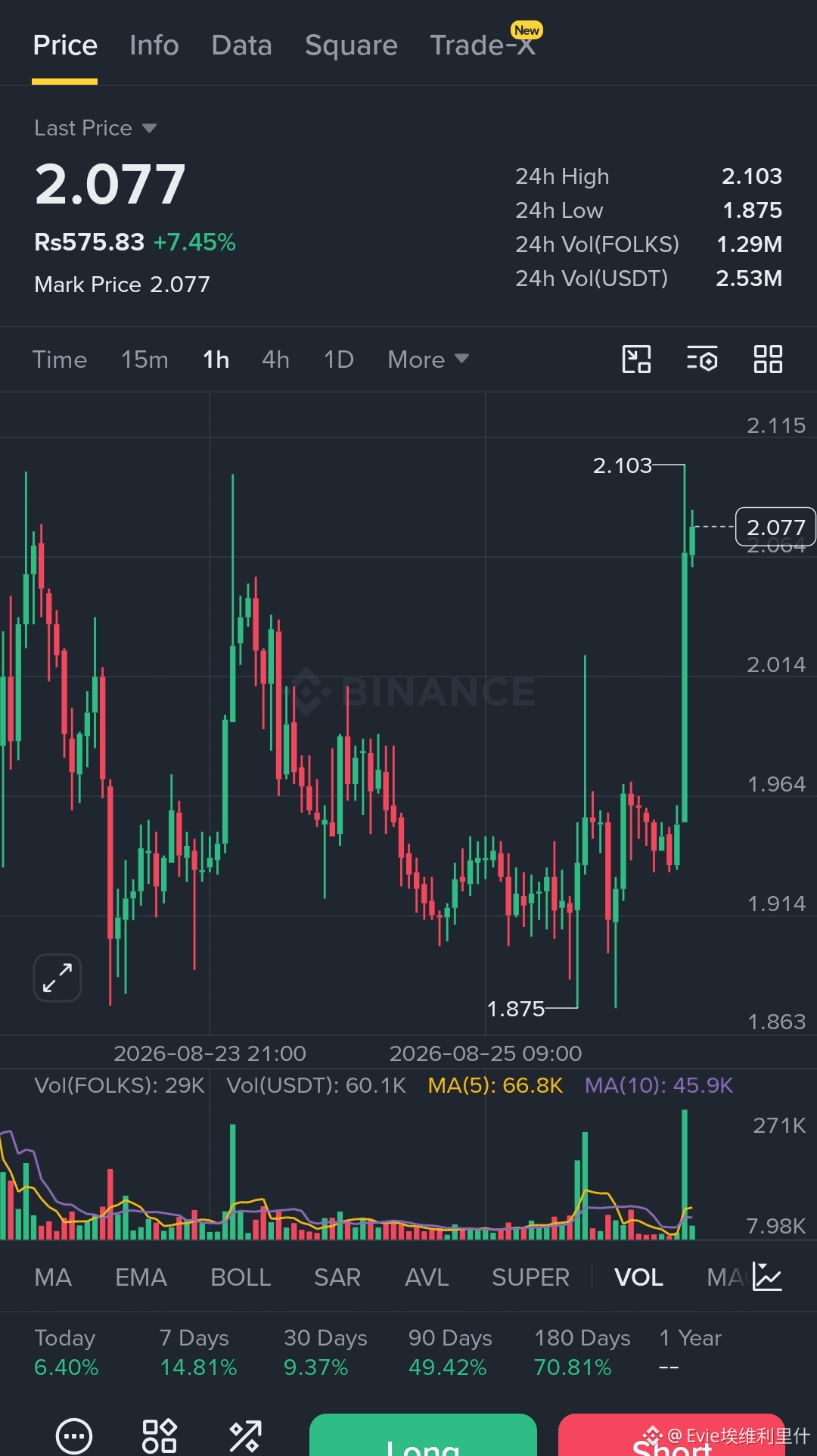The width and height of the screenshot is (817, 1456).
Task: Toggle the BOLL indicator
Action: click(241, 1277)
